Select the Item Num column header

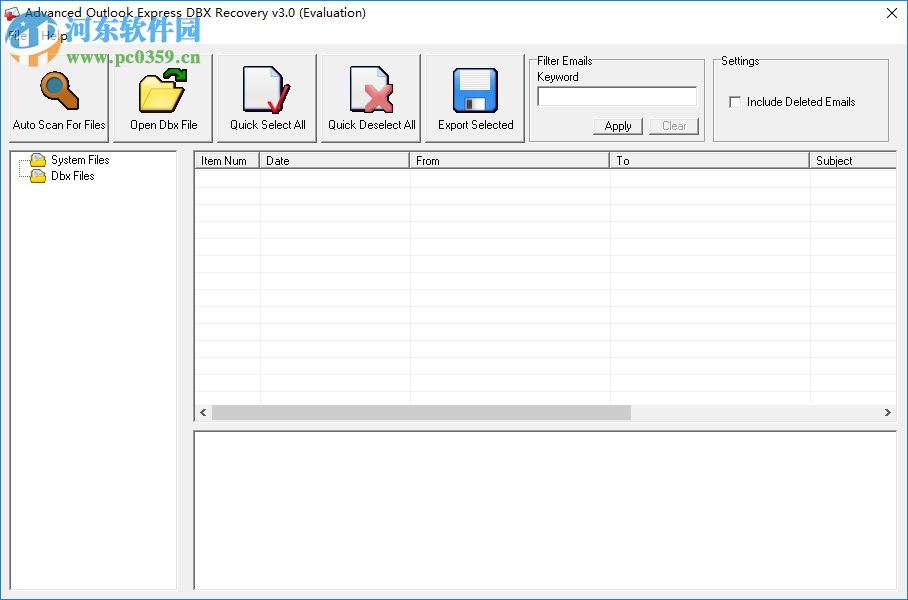pos(226,160)
